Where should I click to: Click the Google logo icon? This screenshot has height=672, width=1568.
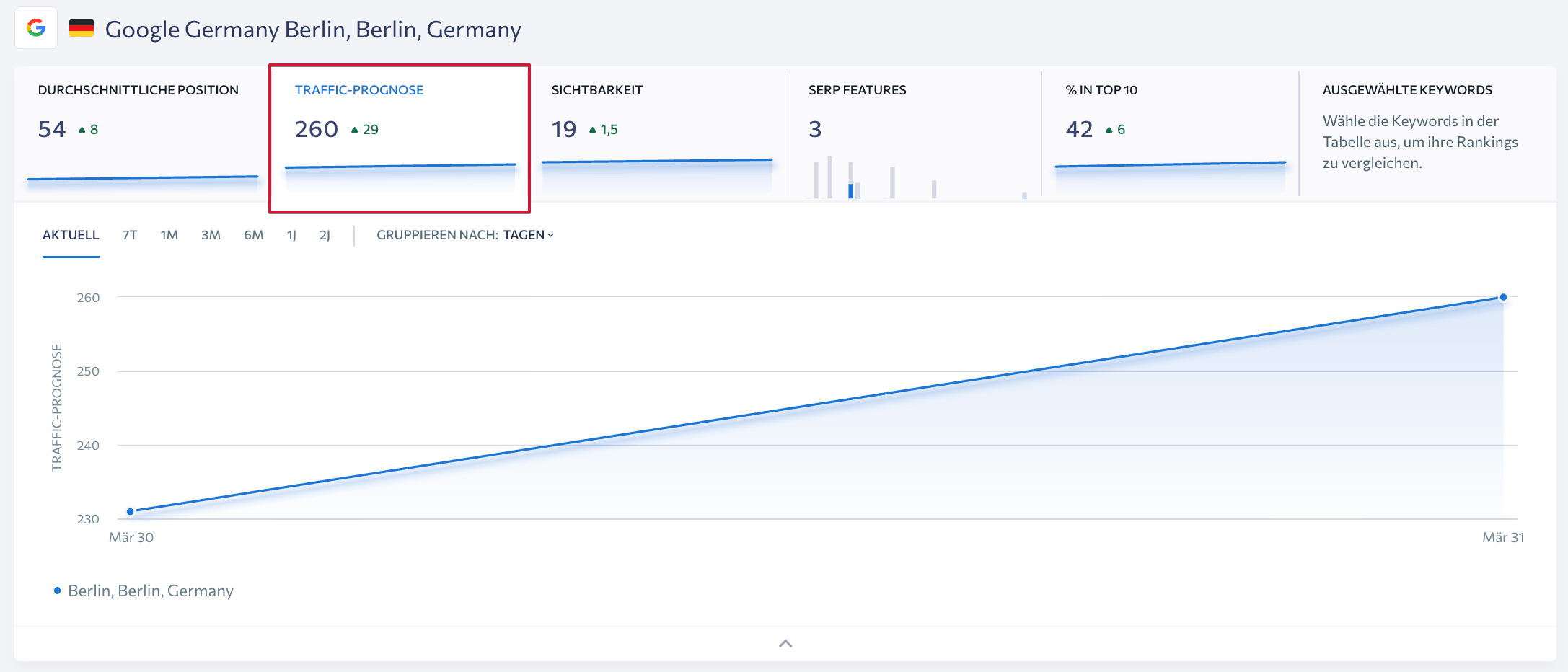point(37,29)
